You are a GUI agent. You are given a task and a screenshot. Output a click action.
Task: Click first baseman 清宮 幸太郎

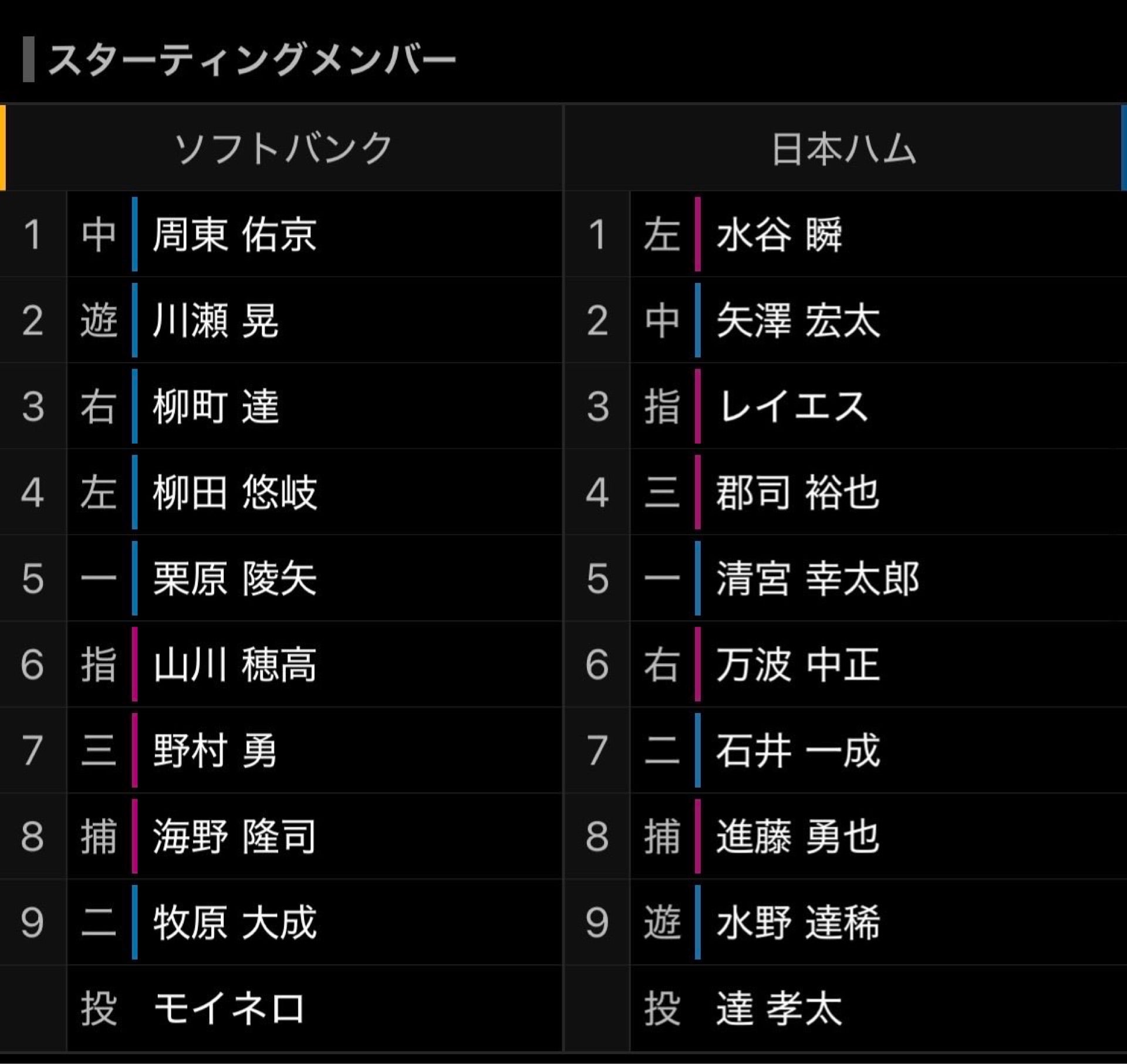pos(818,579)
